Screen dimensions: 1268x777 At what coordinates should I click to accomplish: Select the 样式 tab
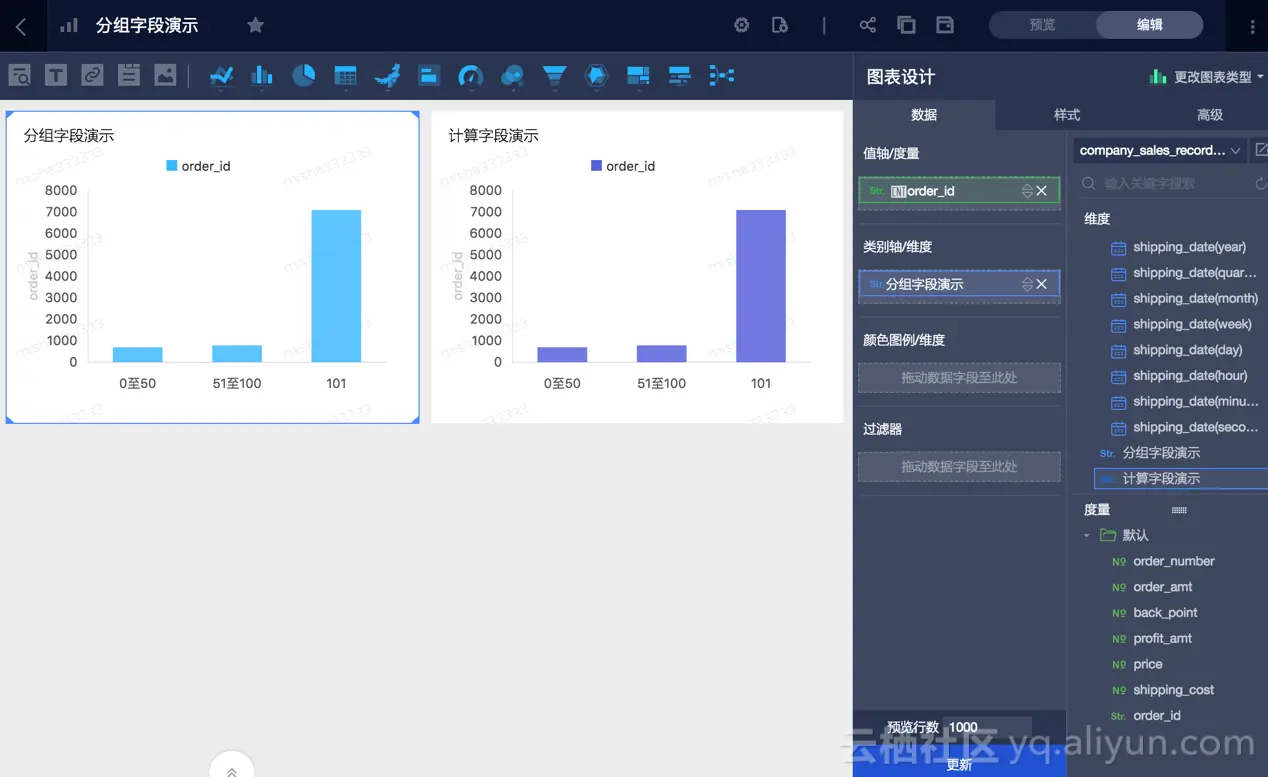[x=1067, y=115]
